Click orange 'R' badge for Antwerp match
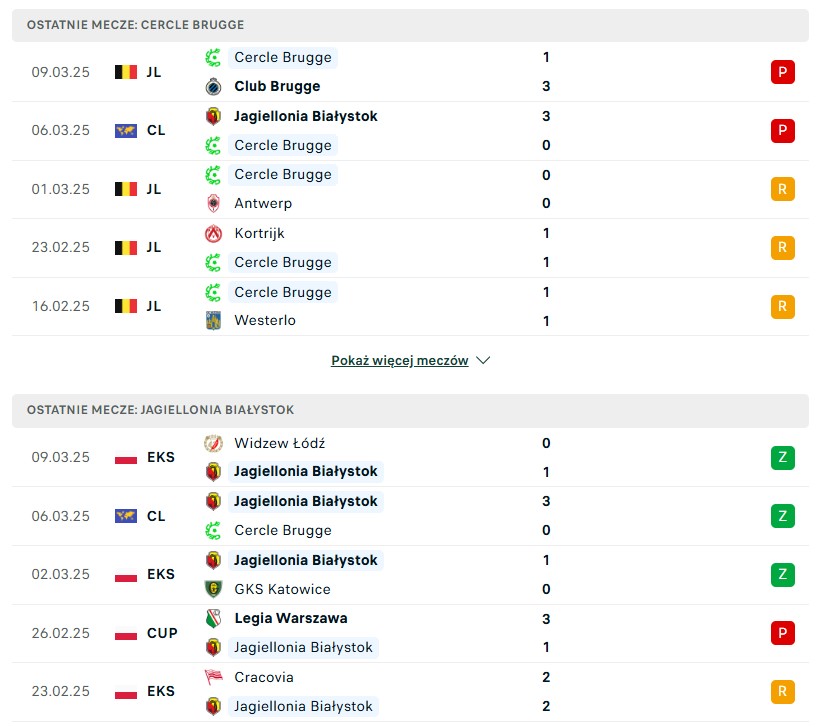 [x=783, y=189]
